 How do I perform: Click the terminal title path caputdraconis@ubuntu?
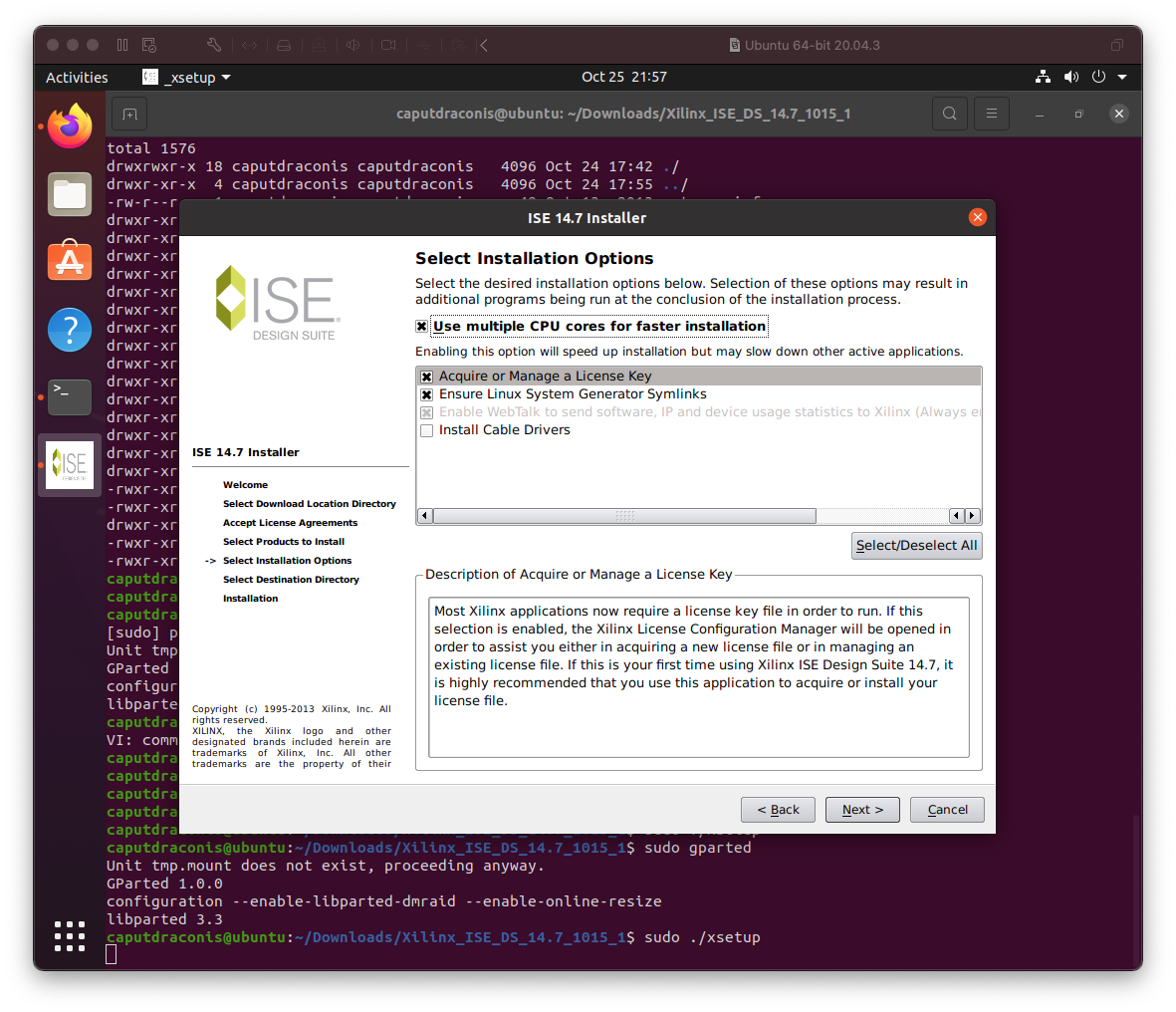pyautogui.click(x=623, y=114)
